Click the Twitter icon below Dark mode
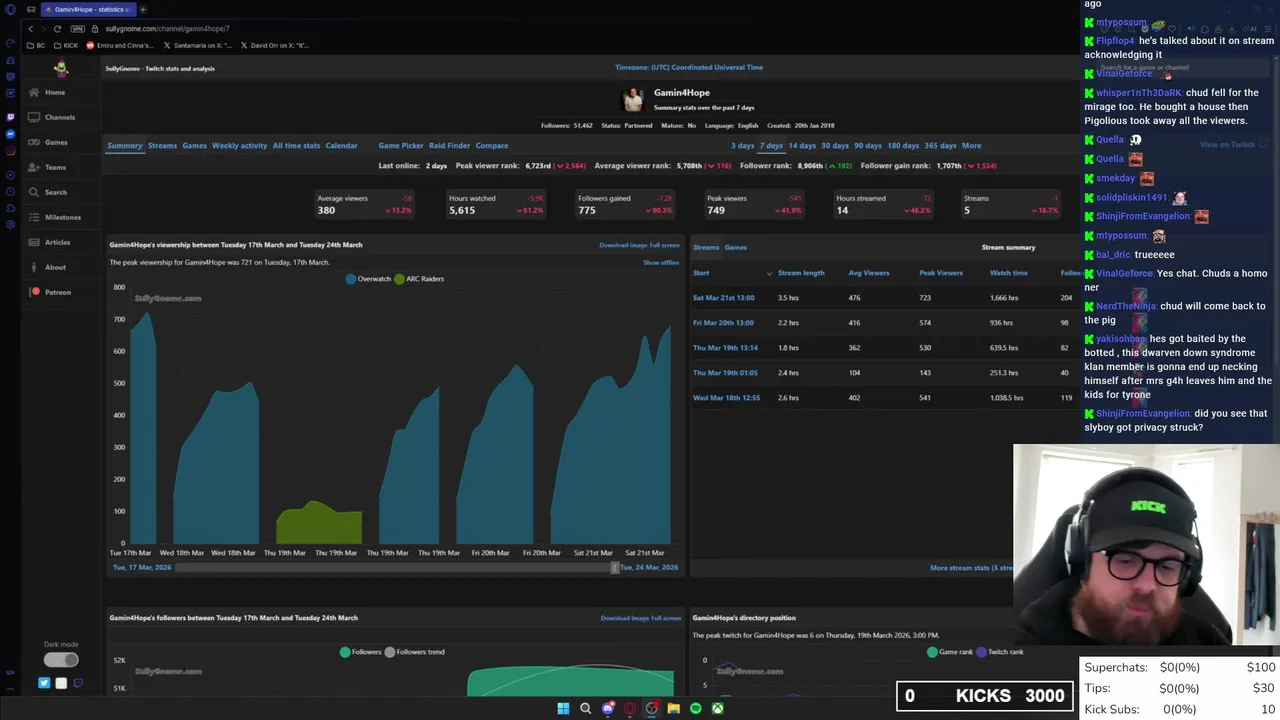 tap(44, 683)
